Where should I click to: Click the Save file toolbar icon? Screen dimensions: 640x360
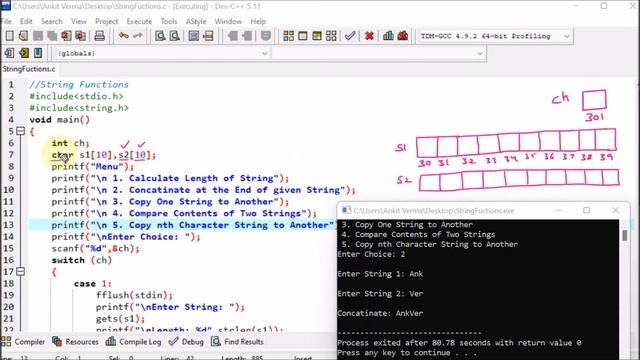(38, 36)
